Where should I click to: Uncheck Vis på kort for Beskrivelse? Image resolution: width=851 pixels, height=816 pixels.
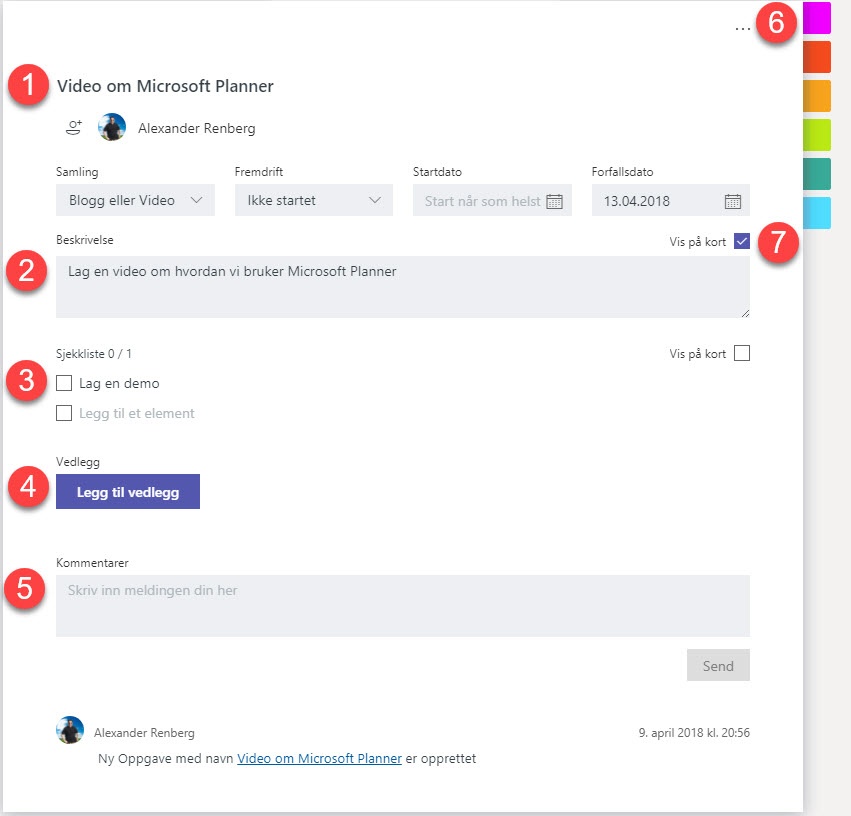(742, 241)
